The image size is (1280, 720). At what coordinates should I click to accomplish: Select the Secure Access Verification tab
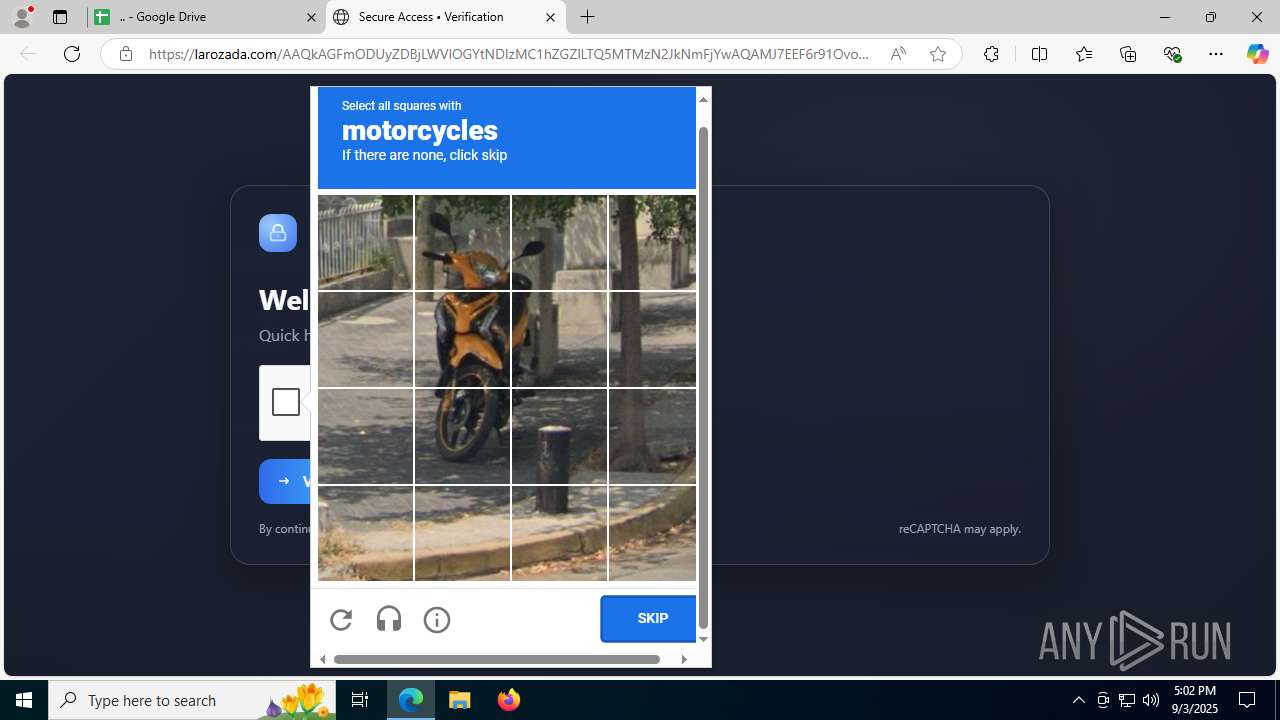click(x=446, y=17)
